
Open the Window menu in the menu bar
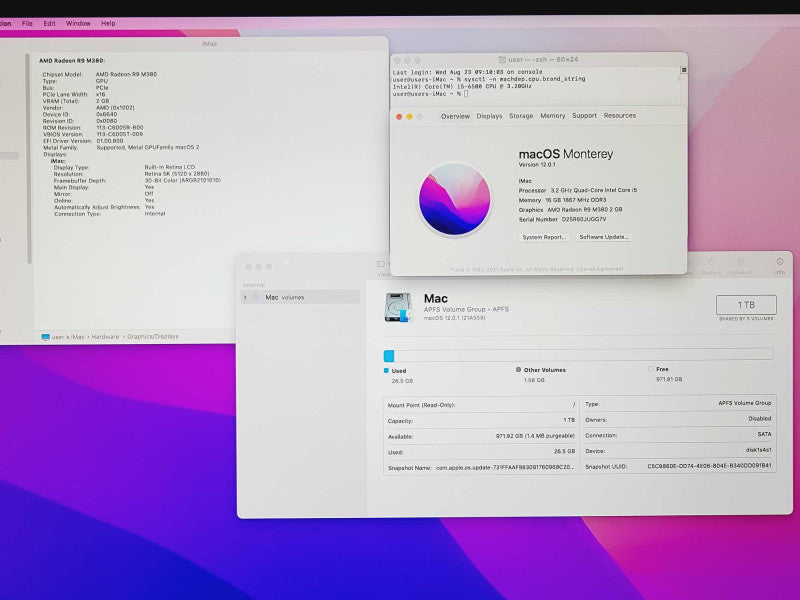(78, 23)
